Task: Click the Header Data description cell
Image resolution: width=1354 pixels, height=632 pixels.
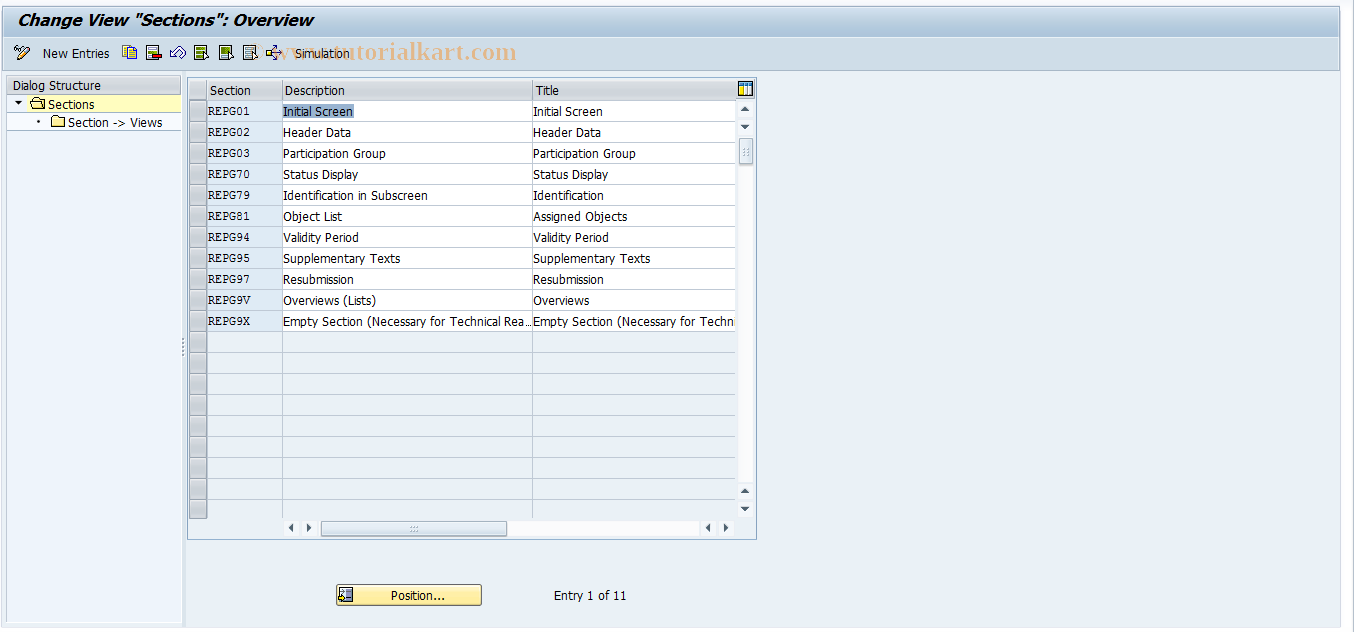Action: [407, 132]
